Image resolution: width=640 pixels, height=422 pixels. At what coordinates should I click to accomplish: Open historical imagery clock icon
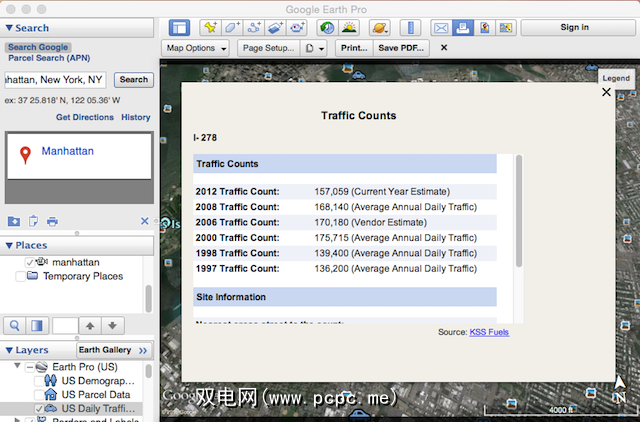pos(327,27)
